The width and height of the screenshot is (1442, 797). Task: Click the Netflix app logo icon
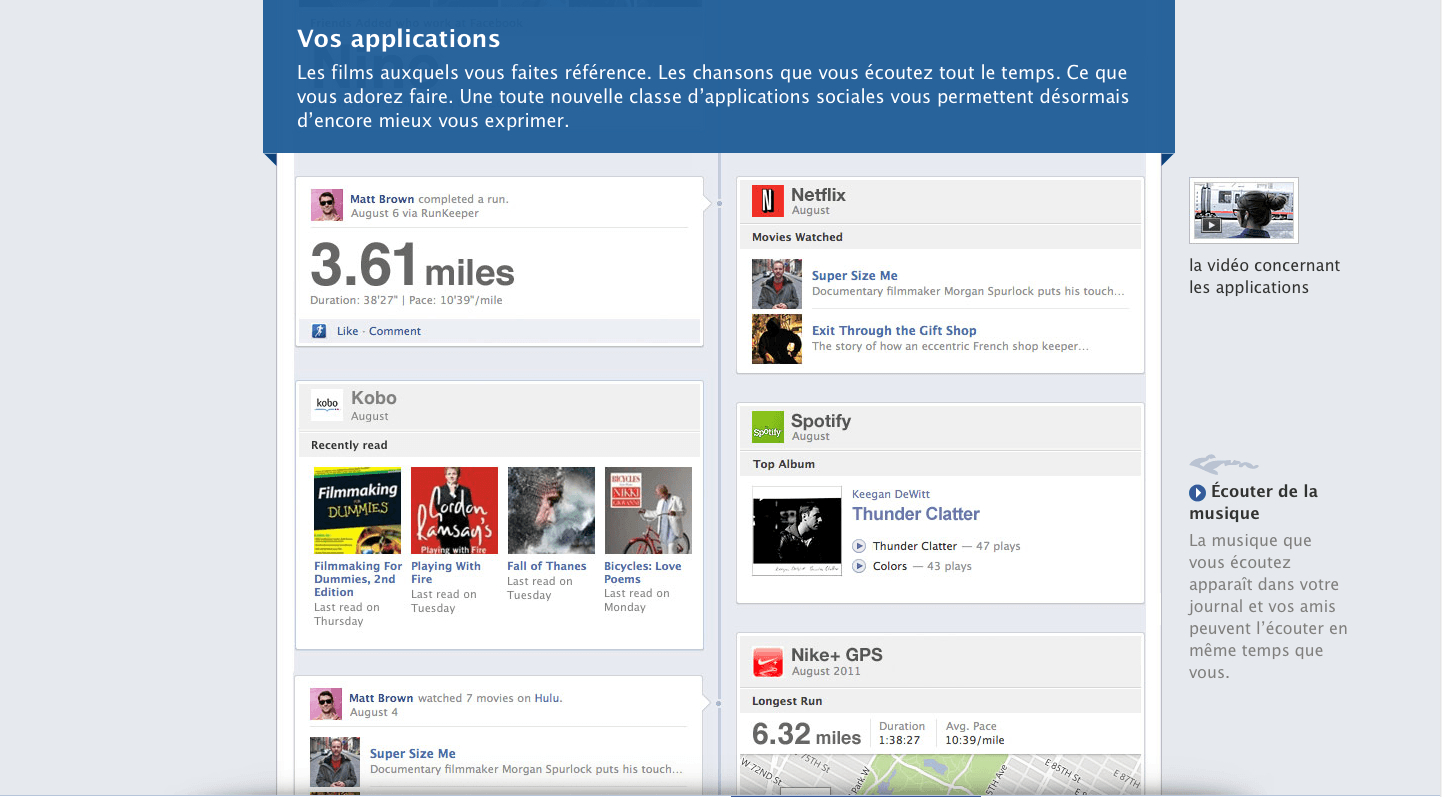pos(767,202)
